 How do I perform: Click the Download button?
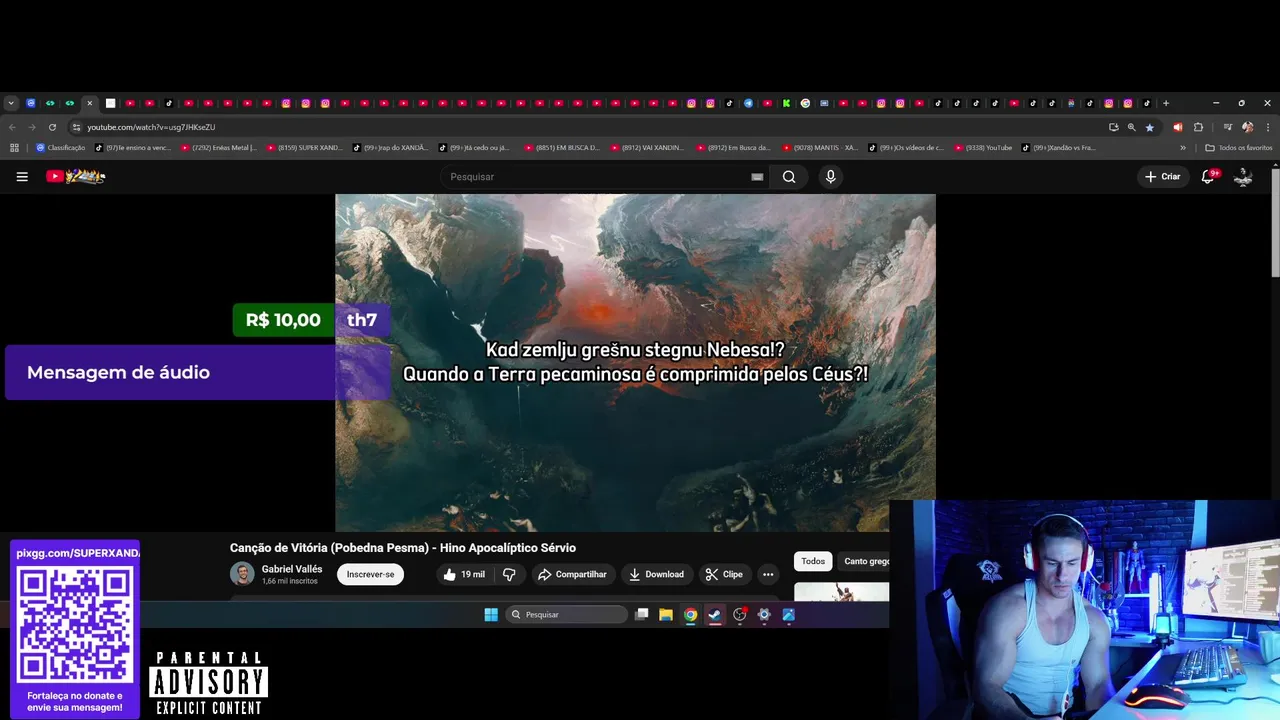(656, 574)
